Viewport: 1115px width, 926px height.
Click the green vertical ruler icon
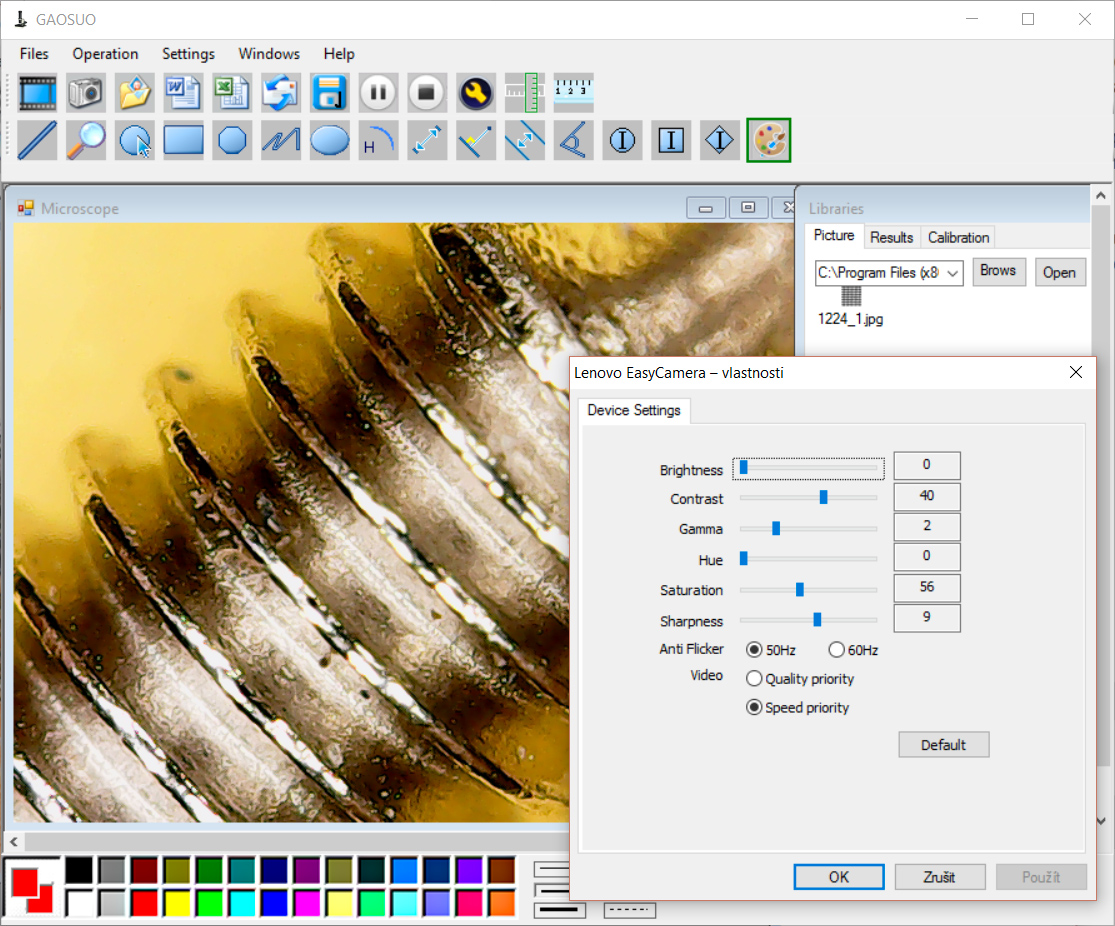pos(524,92)
